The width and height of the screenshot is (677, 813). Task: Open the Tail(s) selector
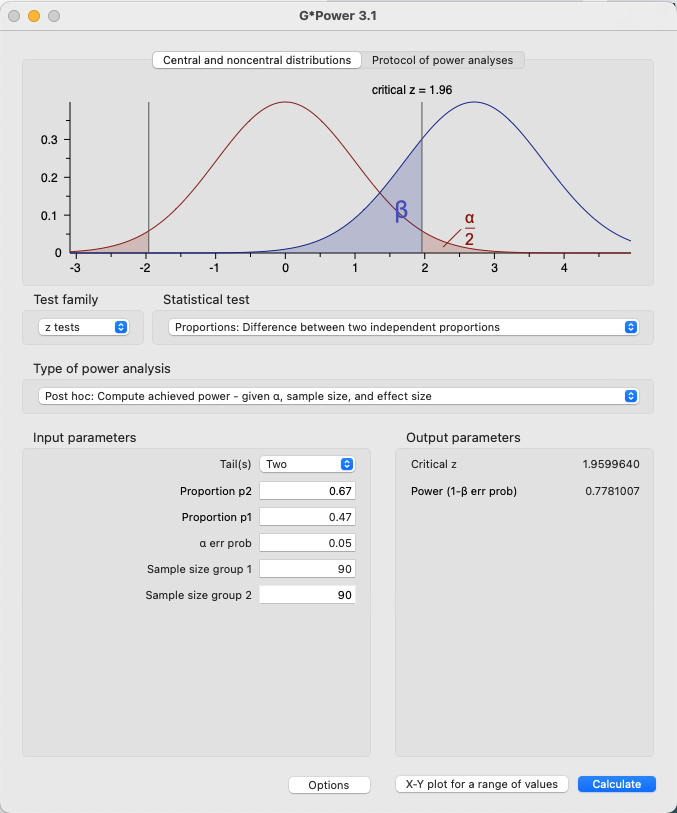pyautogui.click(x=307, y=464)
